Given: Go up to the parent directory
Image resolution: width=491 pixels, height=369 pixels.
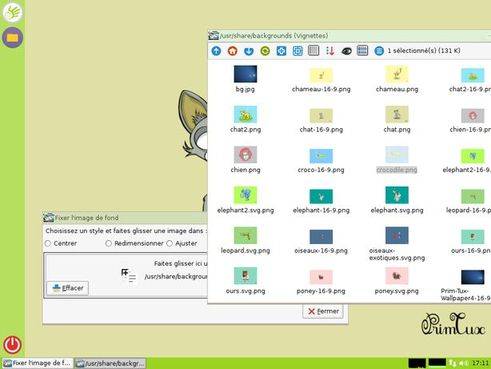Looking at the screenshot, I should tap(216, 51).
